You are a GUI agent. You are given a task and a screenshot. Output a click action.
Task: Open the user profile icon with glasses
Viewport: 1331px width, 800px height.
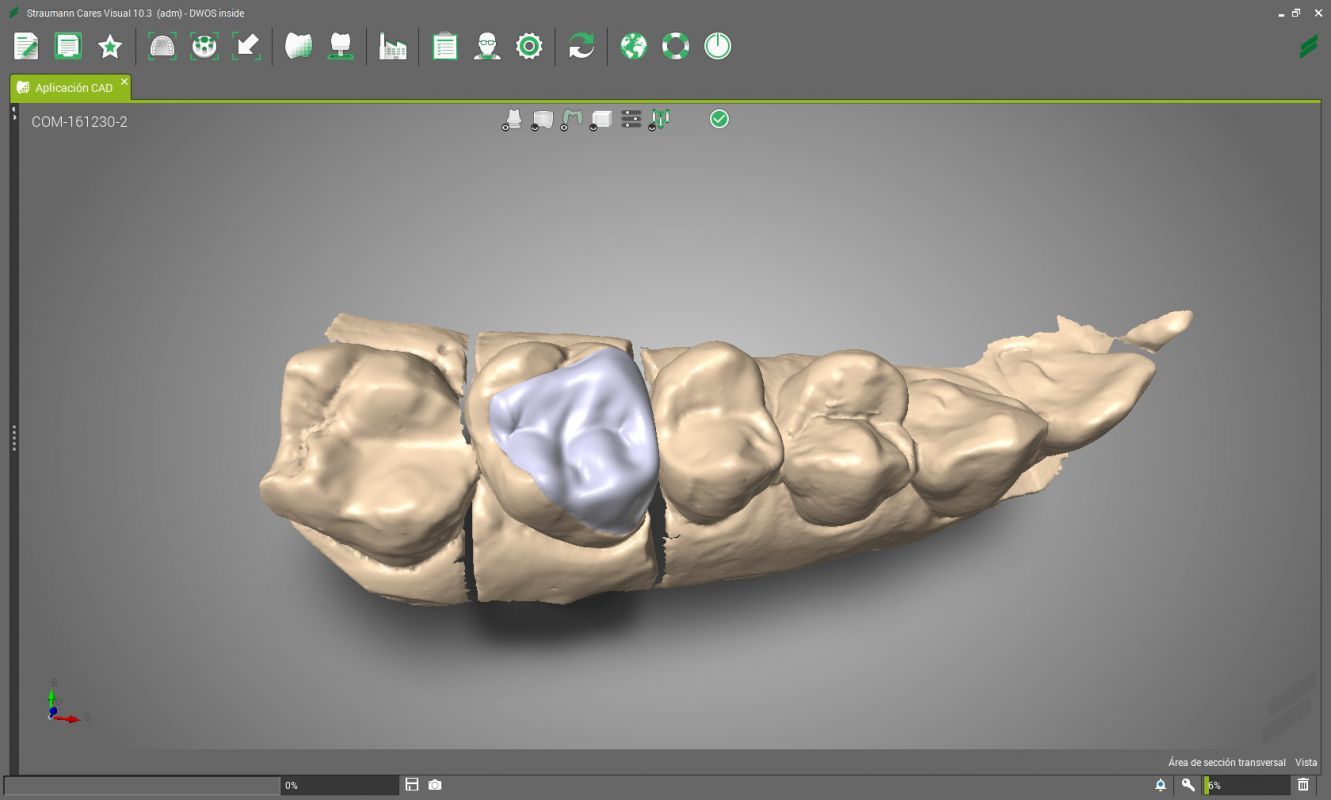click(x=487, y=46)
